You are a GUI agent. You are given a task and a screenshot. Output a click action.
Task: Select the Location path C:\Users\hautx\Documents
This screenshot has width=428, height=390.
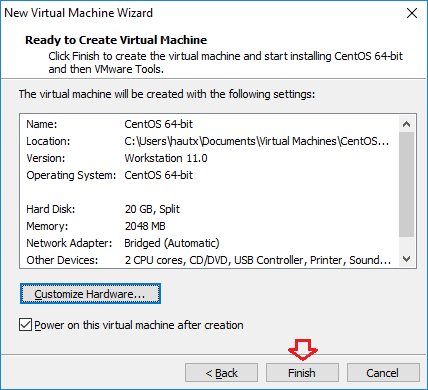point(257,141)
